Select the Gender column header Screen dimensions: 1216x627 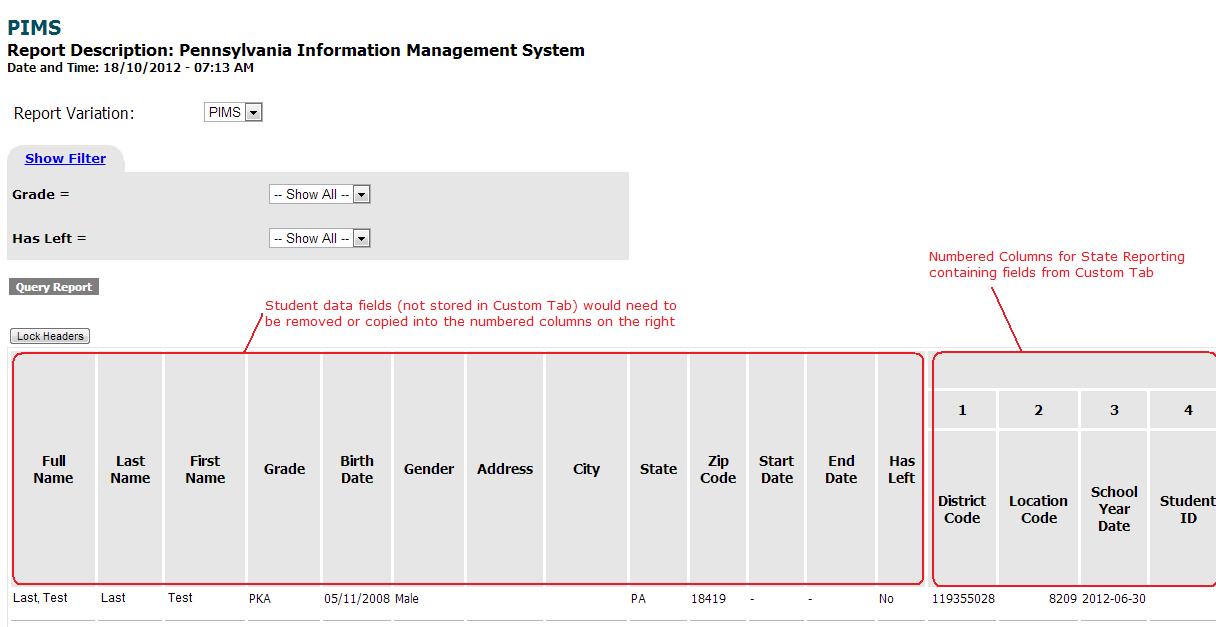(x=429, y=469)
